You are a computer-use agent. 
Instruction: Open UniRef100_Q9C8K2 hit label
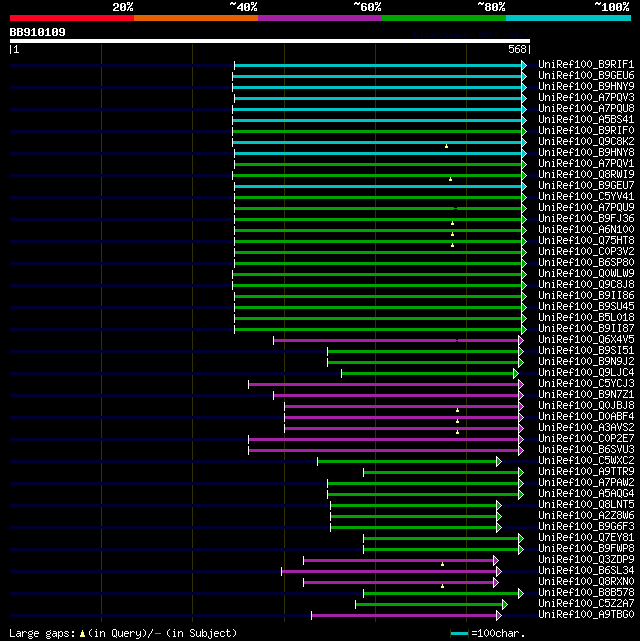[x=586, y=141]
